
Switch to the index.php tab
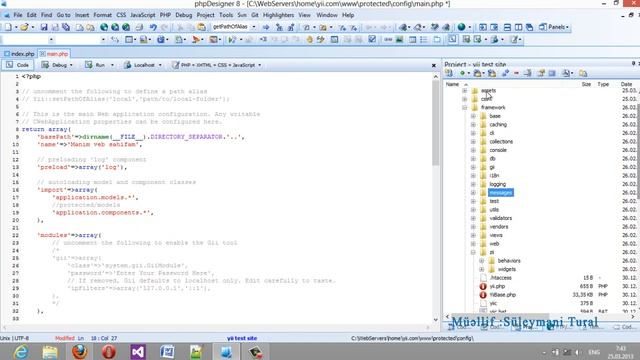click(x=19, y=54)
